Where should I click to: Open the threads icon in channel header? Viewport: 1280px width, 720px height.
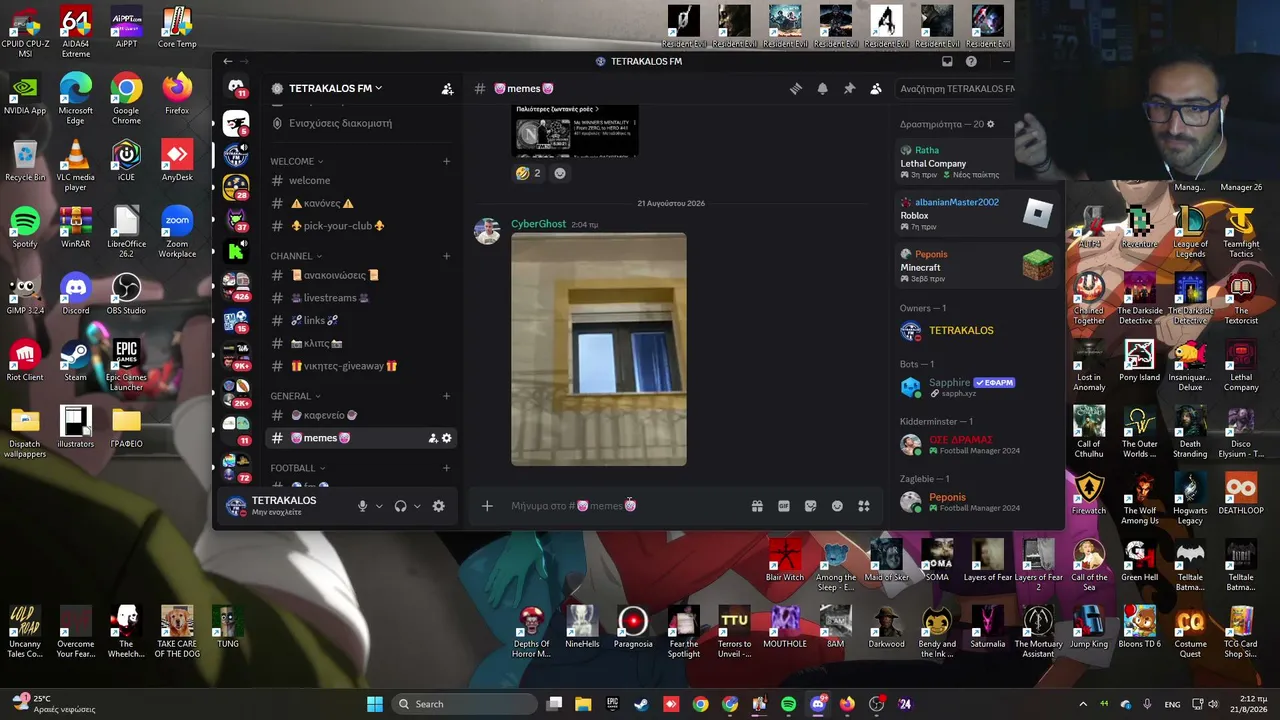point(796,89)
